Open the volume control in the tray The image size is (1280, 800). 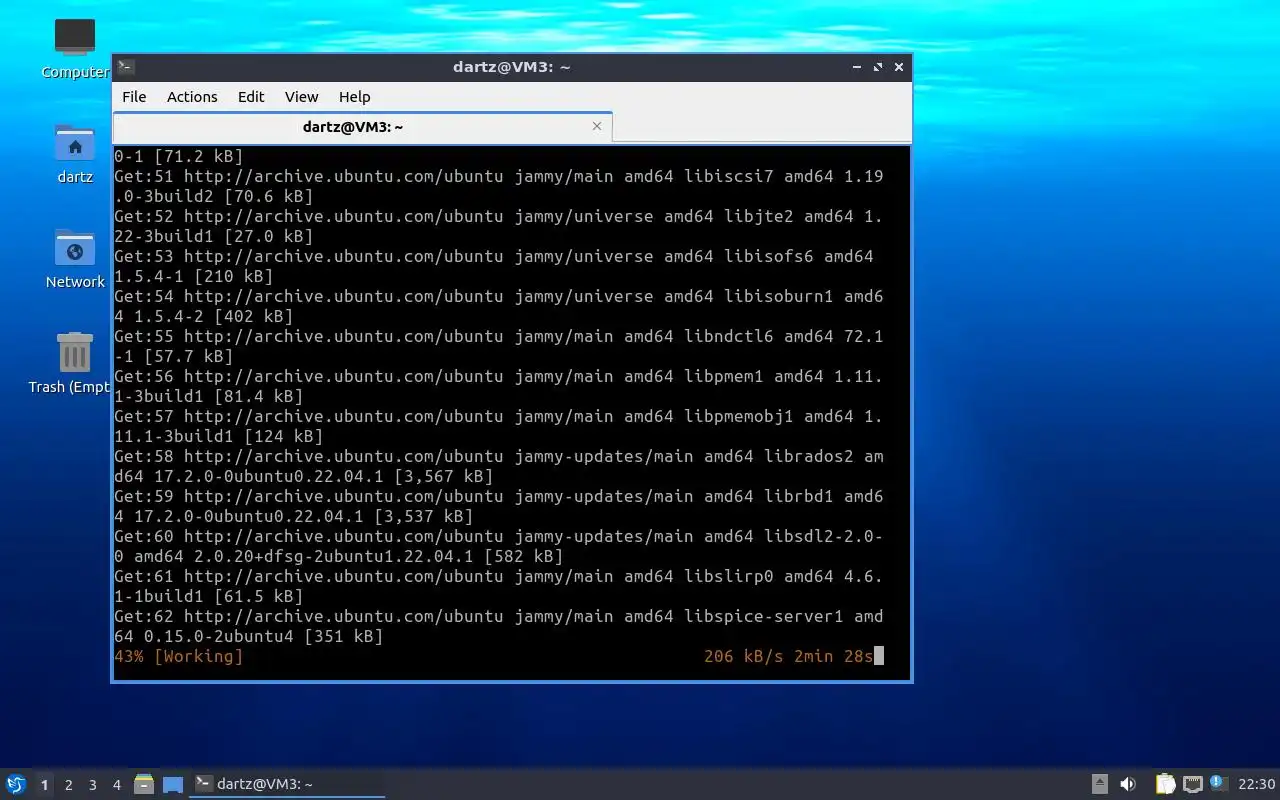1128,784
